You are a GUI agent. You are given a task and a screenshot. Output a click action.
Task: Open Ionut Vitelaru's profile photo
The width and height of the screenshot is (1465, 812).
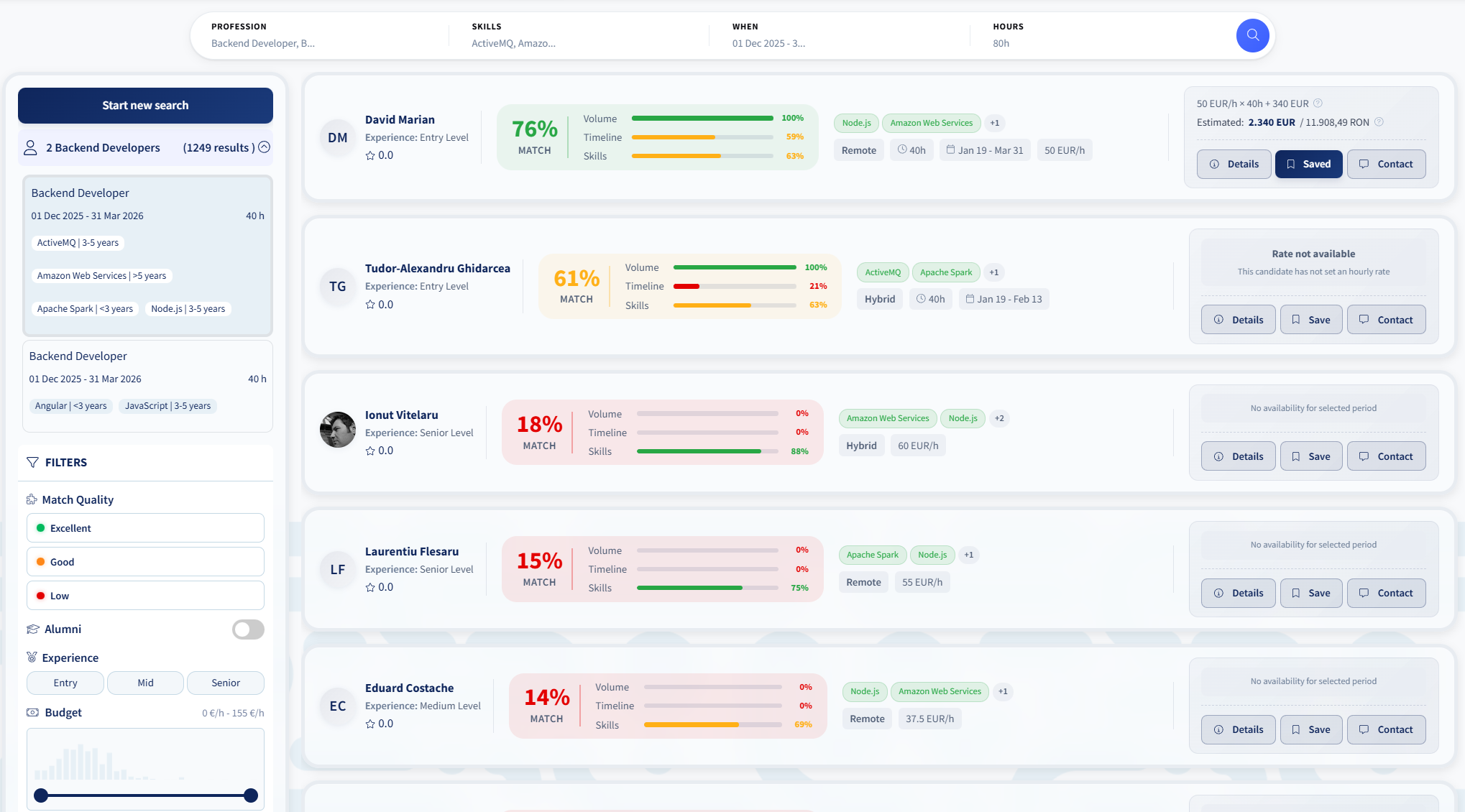click(x=338, y=430)
